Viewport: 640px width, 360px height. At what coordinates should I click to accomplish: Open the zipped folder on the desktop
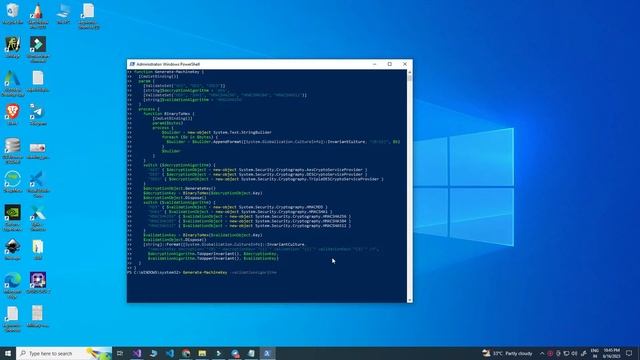click(38, 249)
